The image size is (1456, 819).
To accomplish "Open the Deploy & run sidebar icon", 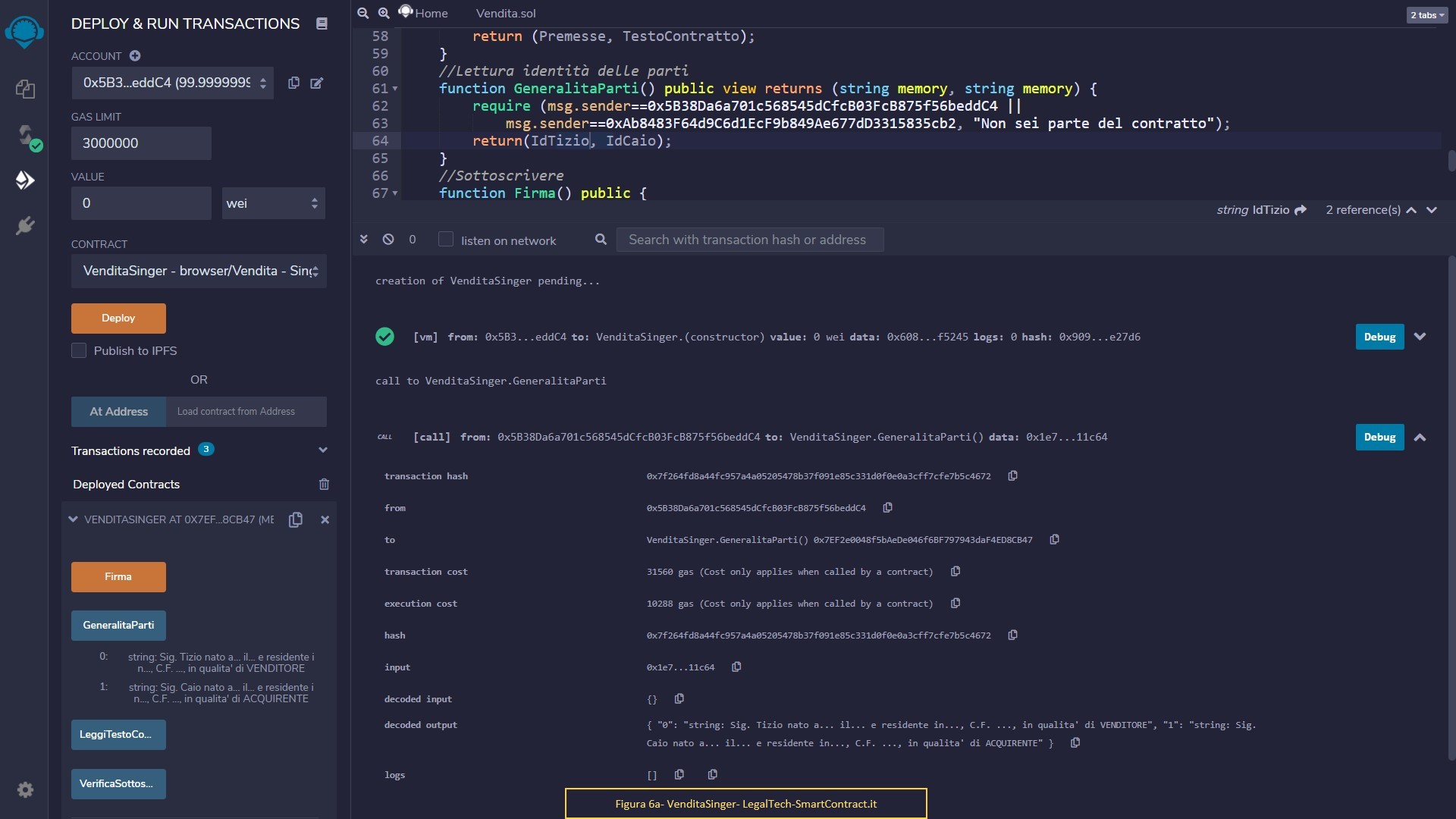I will pyautogui.click(x=25, y=180).
